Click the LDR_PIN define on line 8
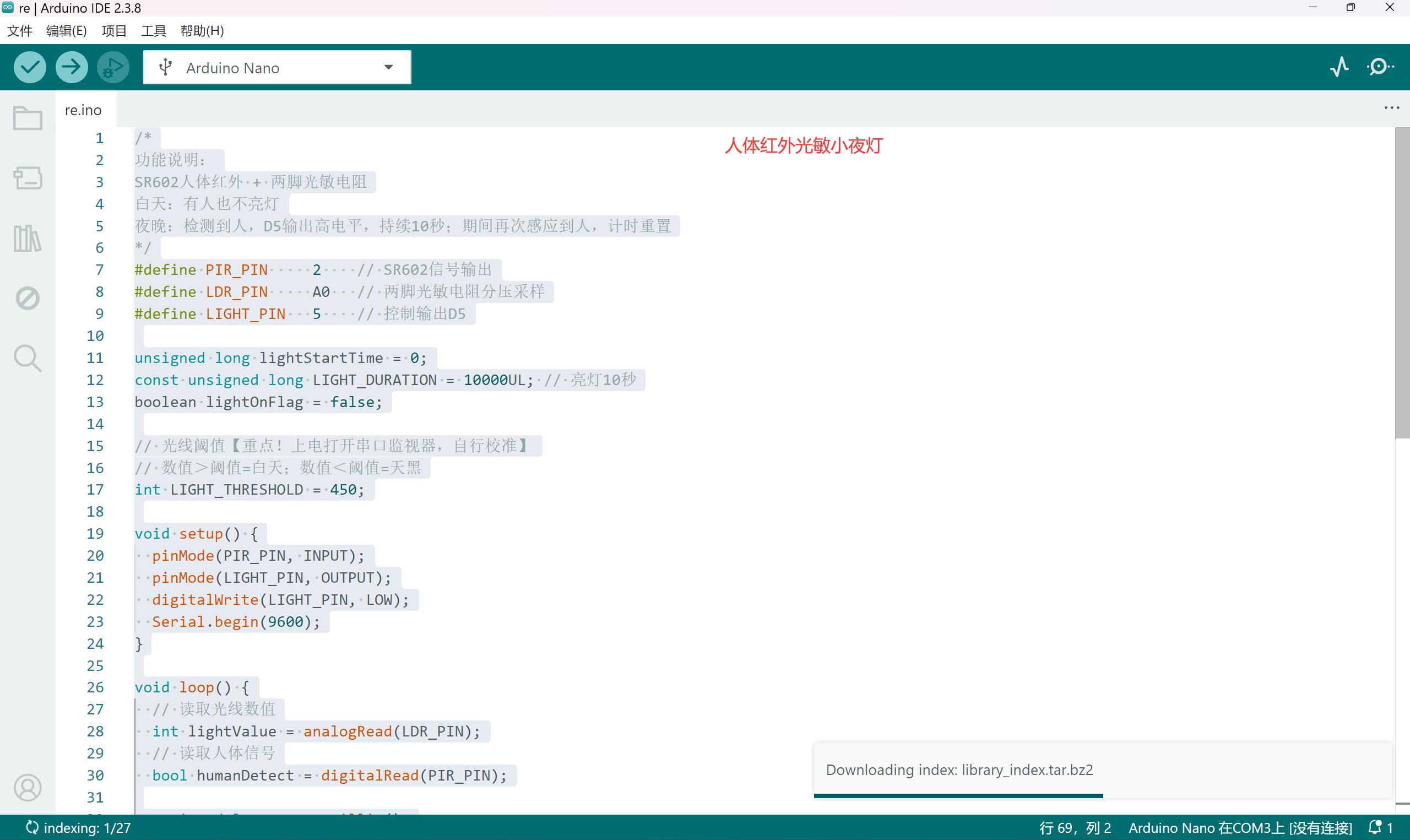Image resolution: width=1410 pixels, height=840 pixels. pyautogui.click(x=236, y=292)
